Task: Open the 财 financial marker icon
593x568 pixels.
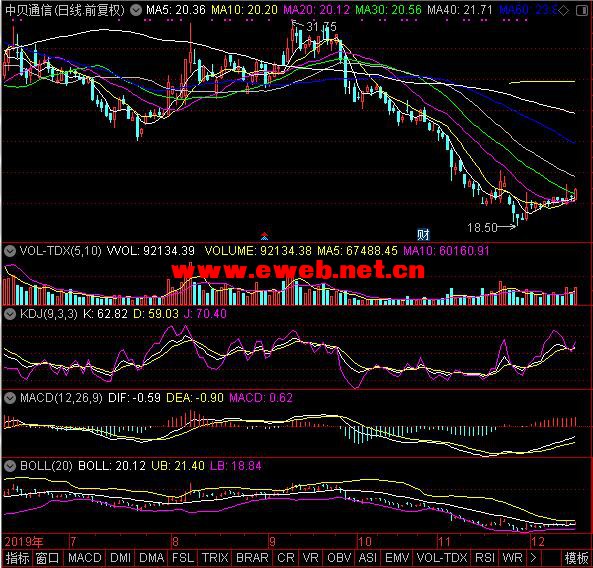Action: tap(423, 235)
